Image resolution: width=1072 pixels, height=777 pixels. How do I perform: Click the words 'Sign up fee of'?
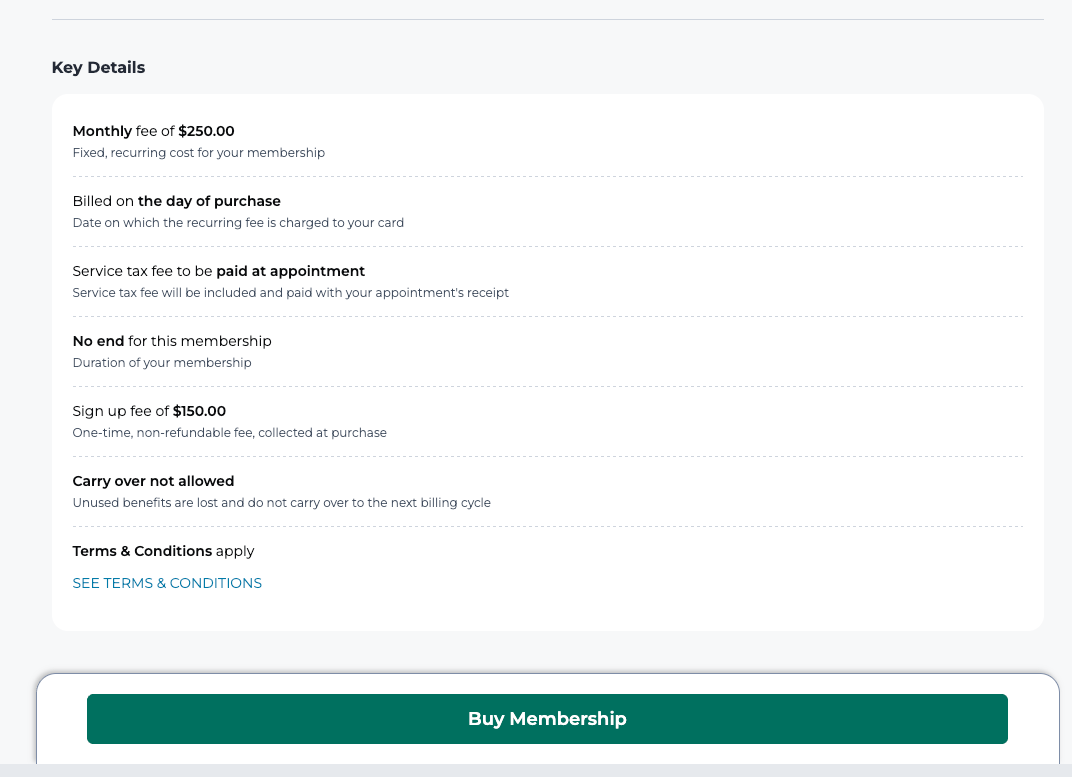point(120,411)
